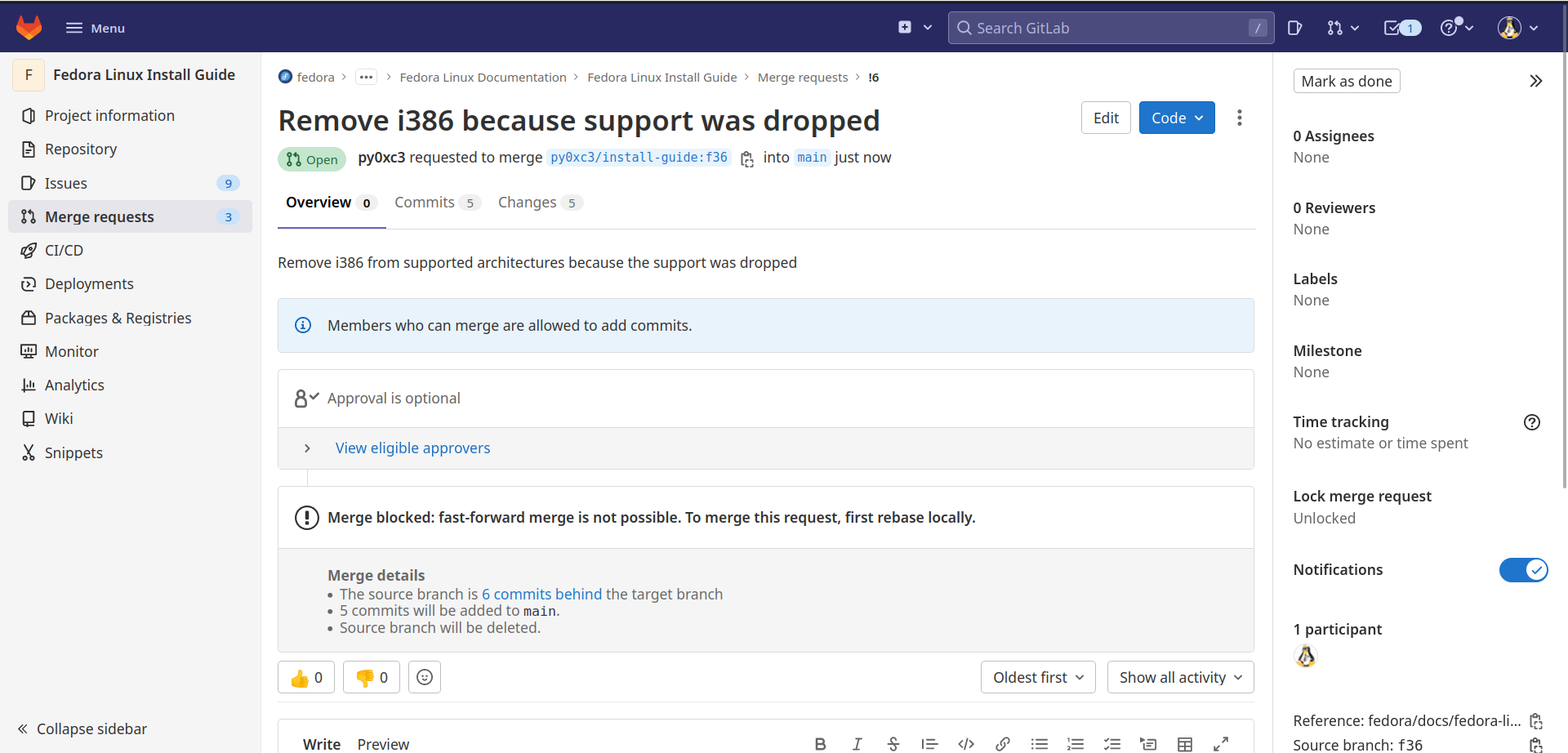
Task: Add a checklist
Action: pos(1112,744)
